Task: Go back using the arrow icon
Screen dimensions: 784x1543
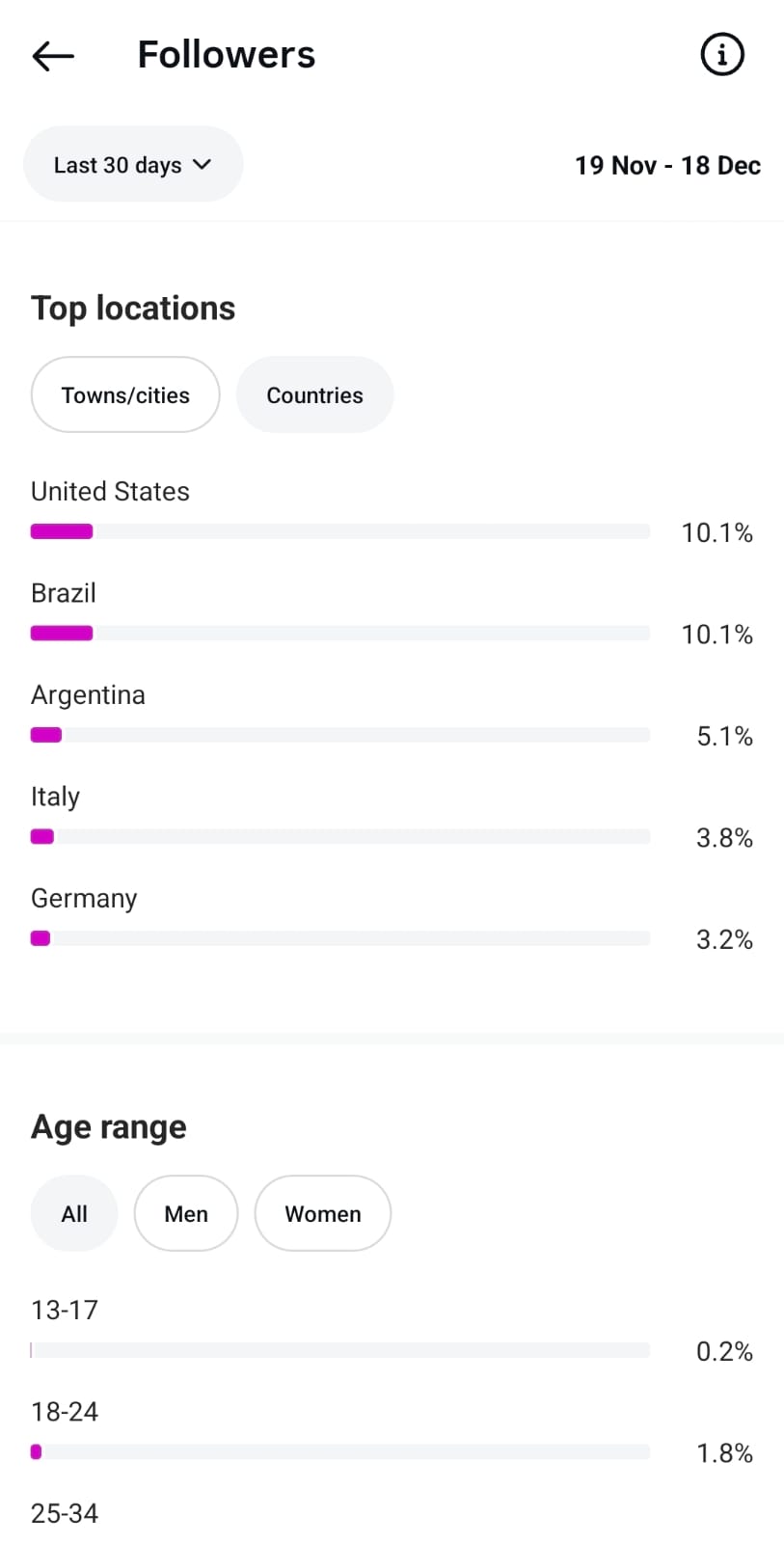Action: click(x=53, y=56)
